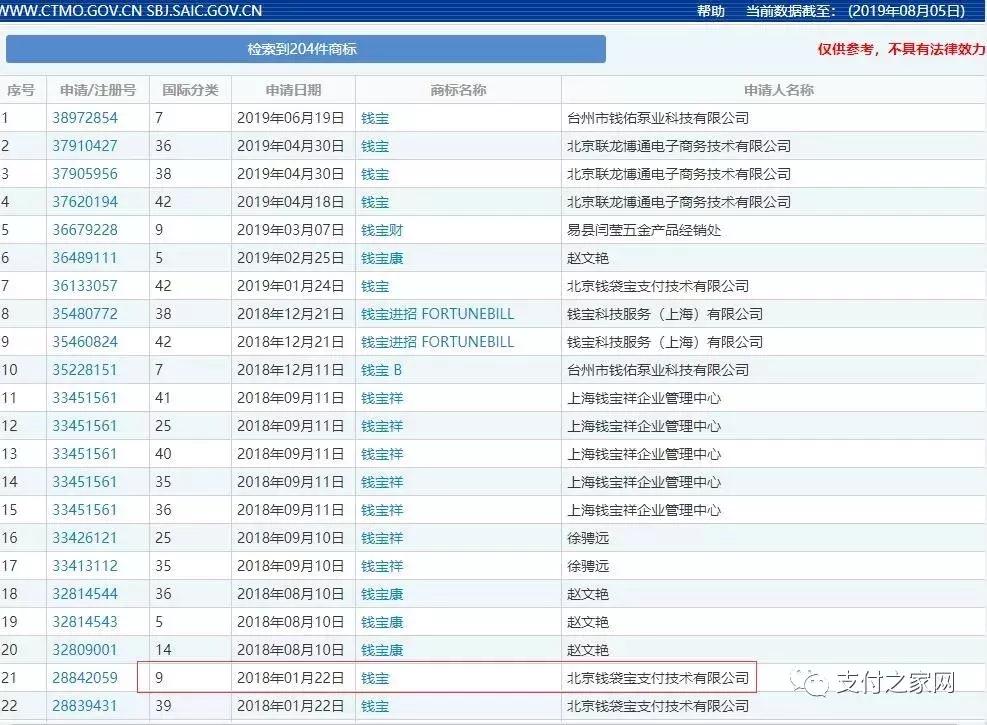Click the 钱宝 B trademark name
Screen dimensions: 987x725
pyautogui.click(x=381, y=370)
